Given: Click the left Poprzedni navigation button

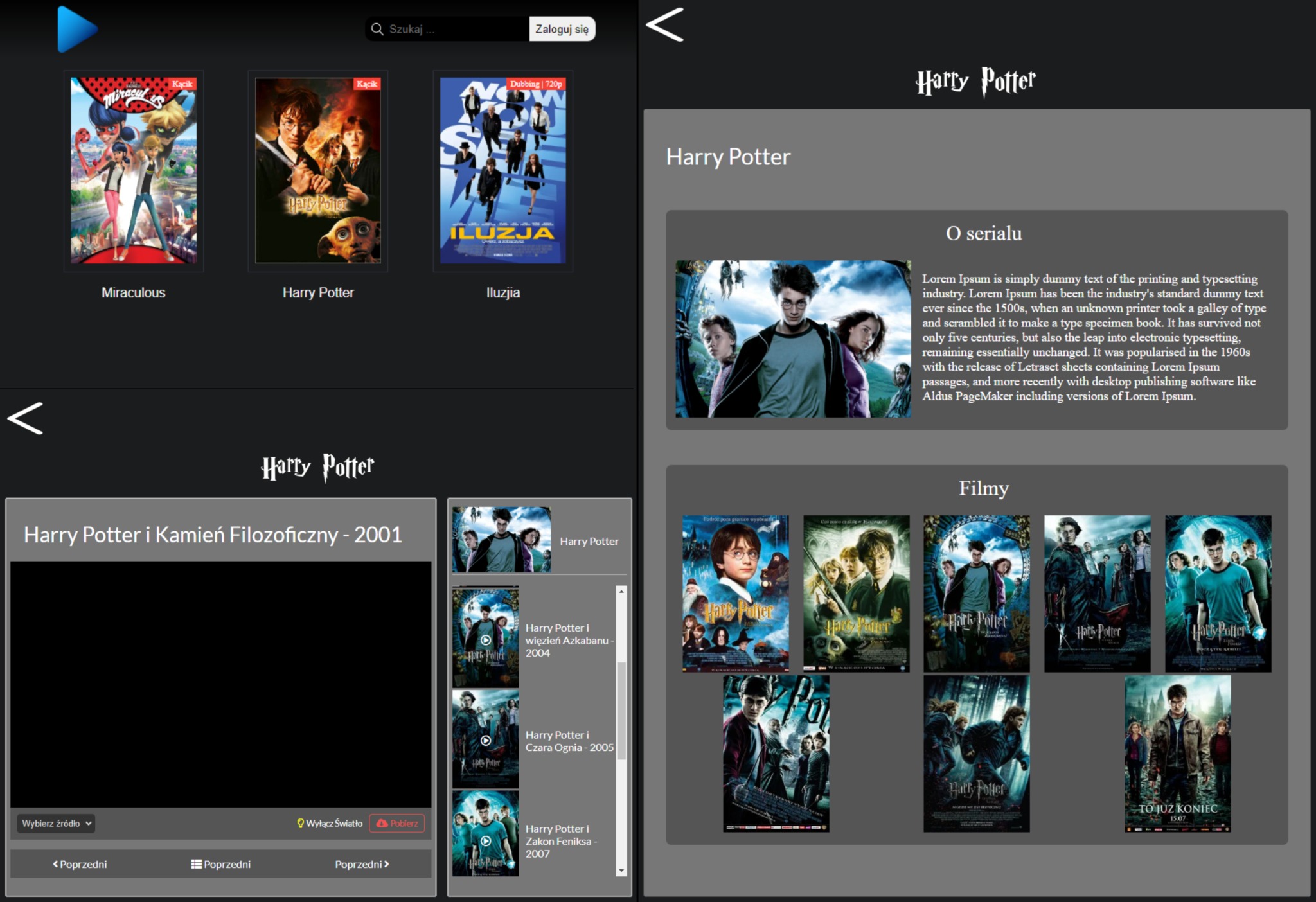Looking at the screenshot, I should pos(82,864).
